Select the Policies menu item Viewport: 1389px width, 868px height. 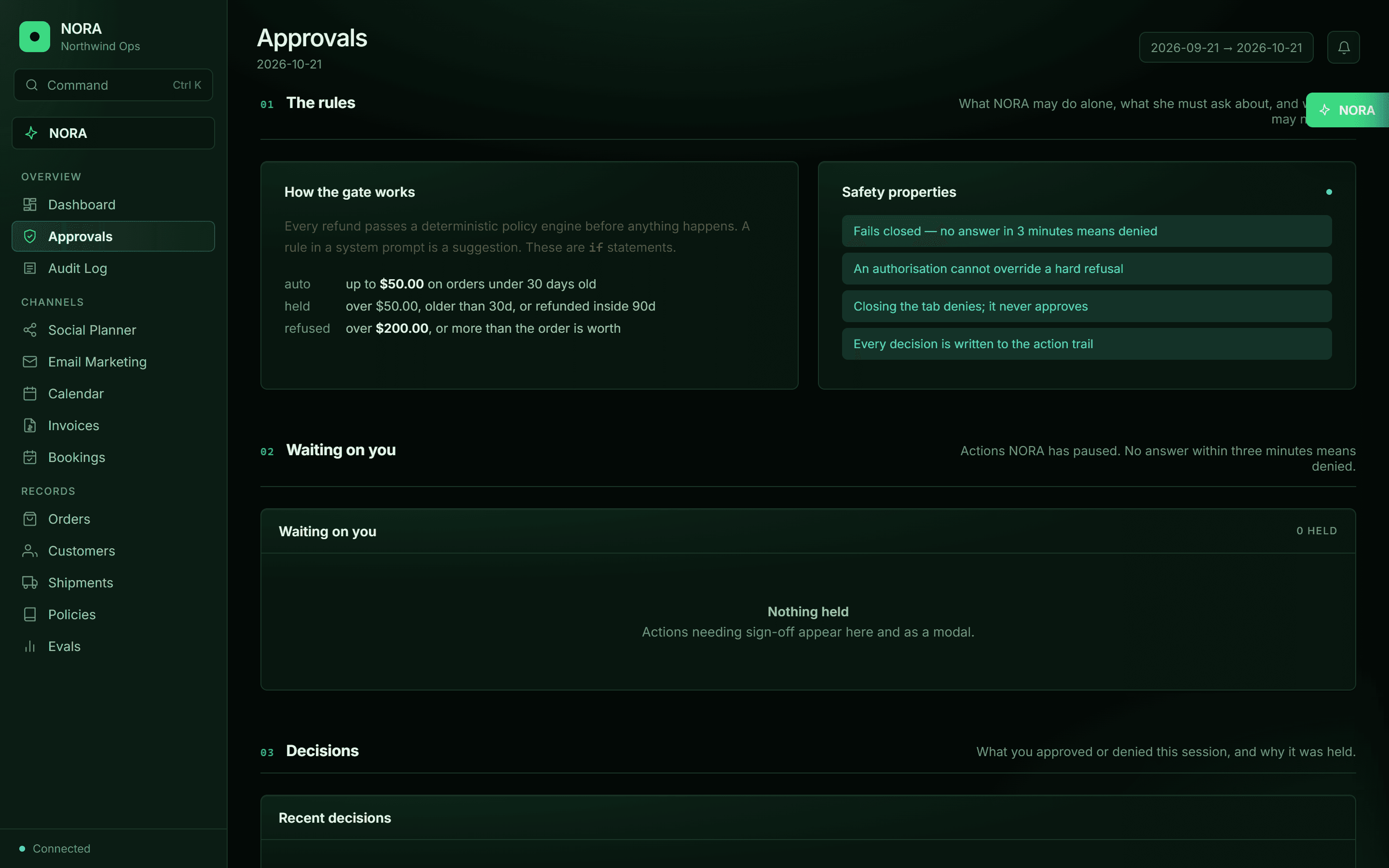(x=113, y=615)
